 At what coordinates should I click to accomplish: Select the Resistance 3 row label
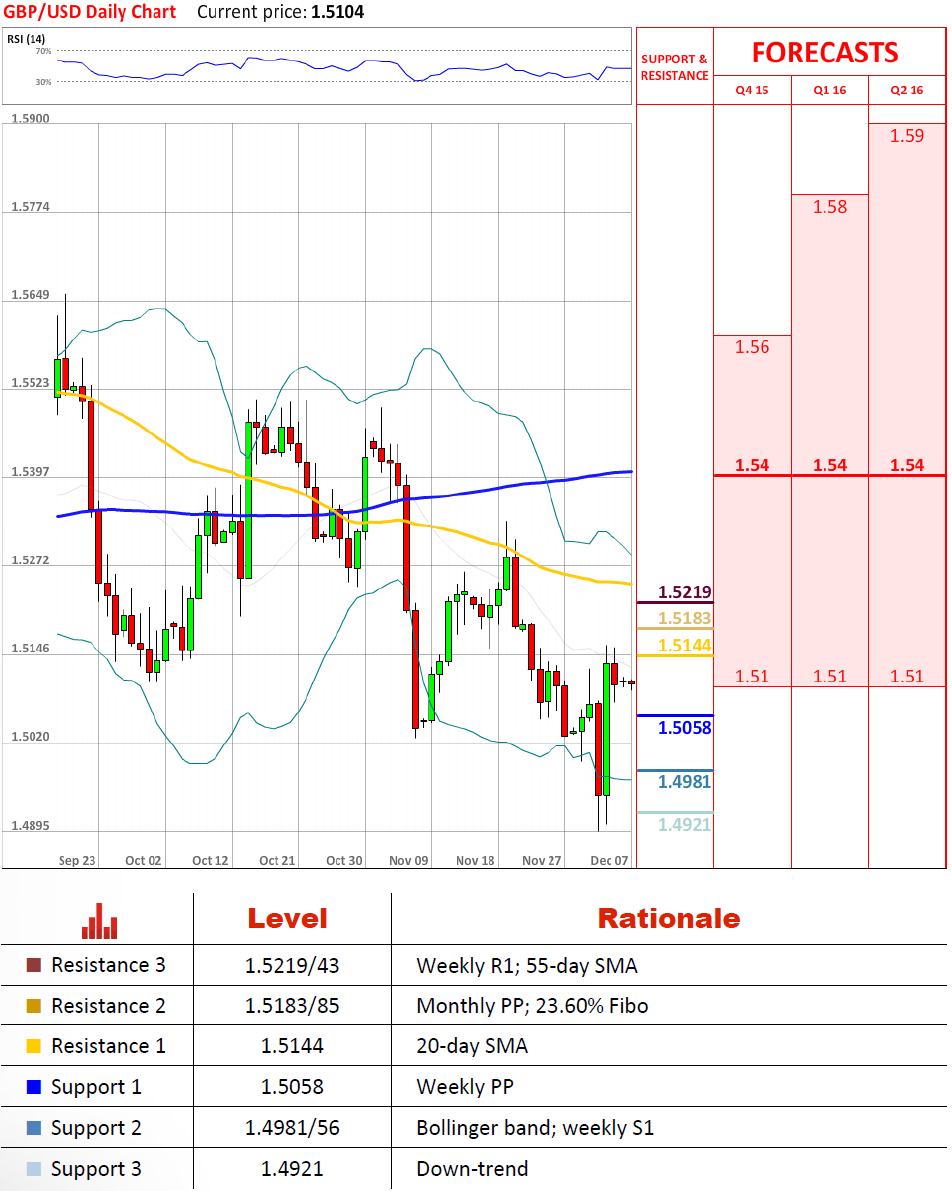(108, 965)
